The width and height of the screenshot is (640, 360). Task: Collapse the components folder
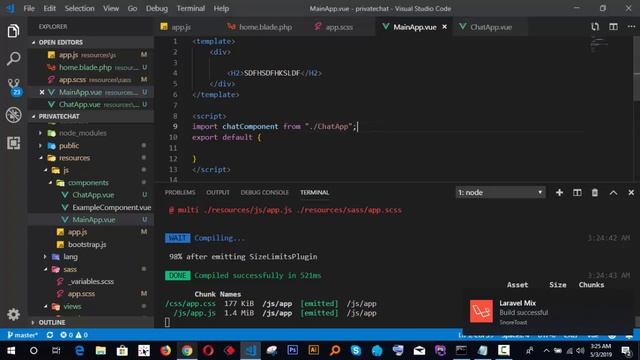(x=50, y=183)
